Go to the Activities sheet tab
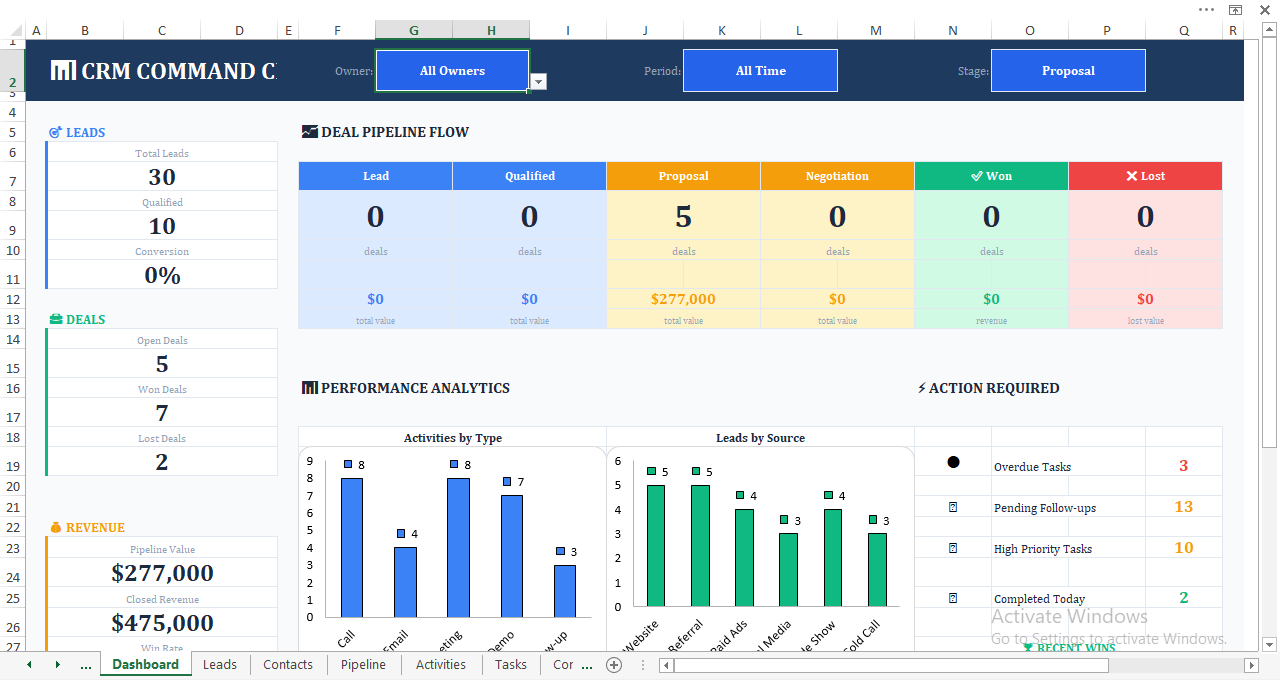 (x=441, y=665)
